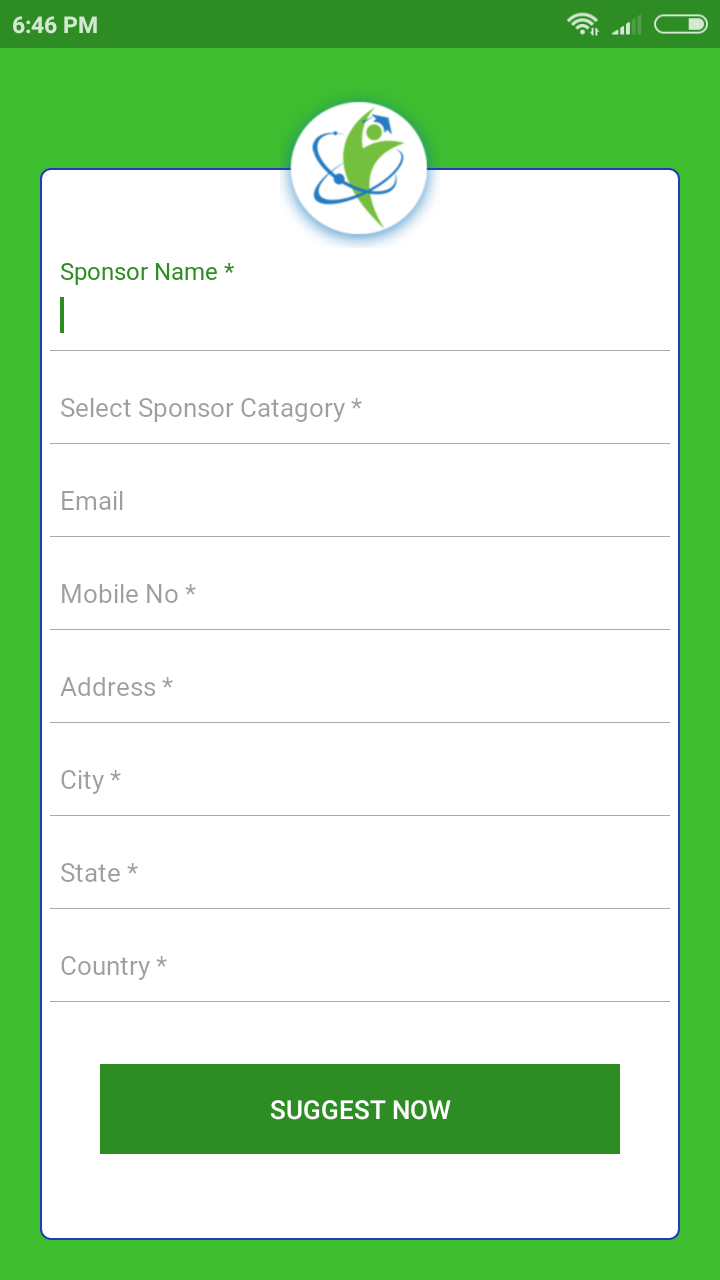Tap the battery indicator icon
Viewport: 720px width, 1280px height.
pos(680,24)
